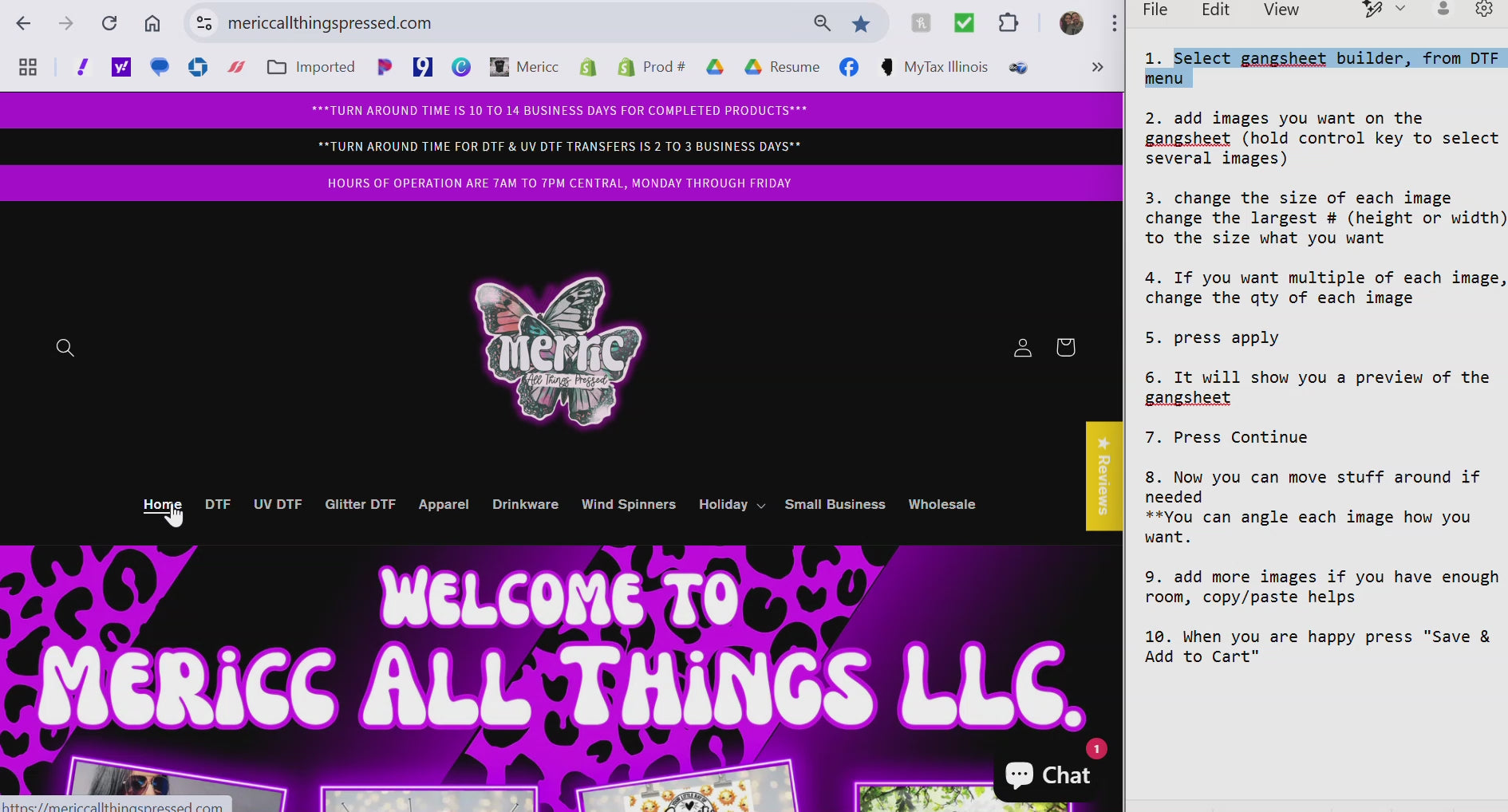Screen dimensions: 1508x812
Task: Open the Notepad View menu
Action: pos(1281,10)
